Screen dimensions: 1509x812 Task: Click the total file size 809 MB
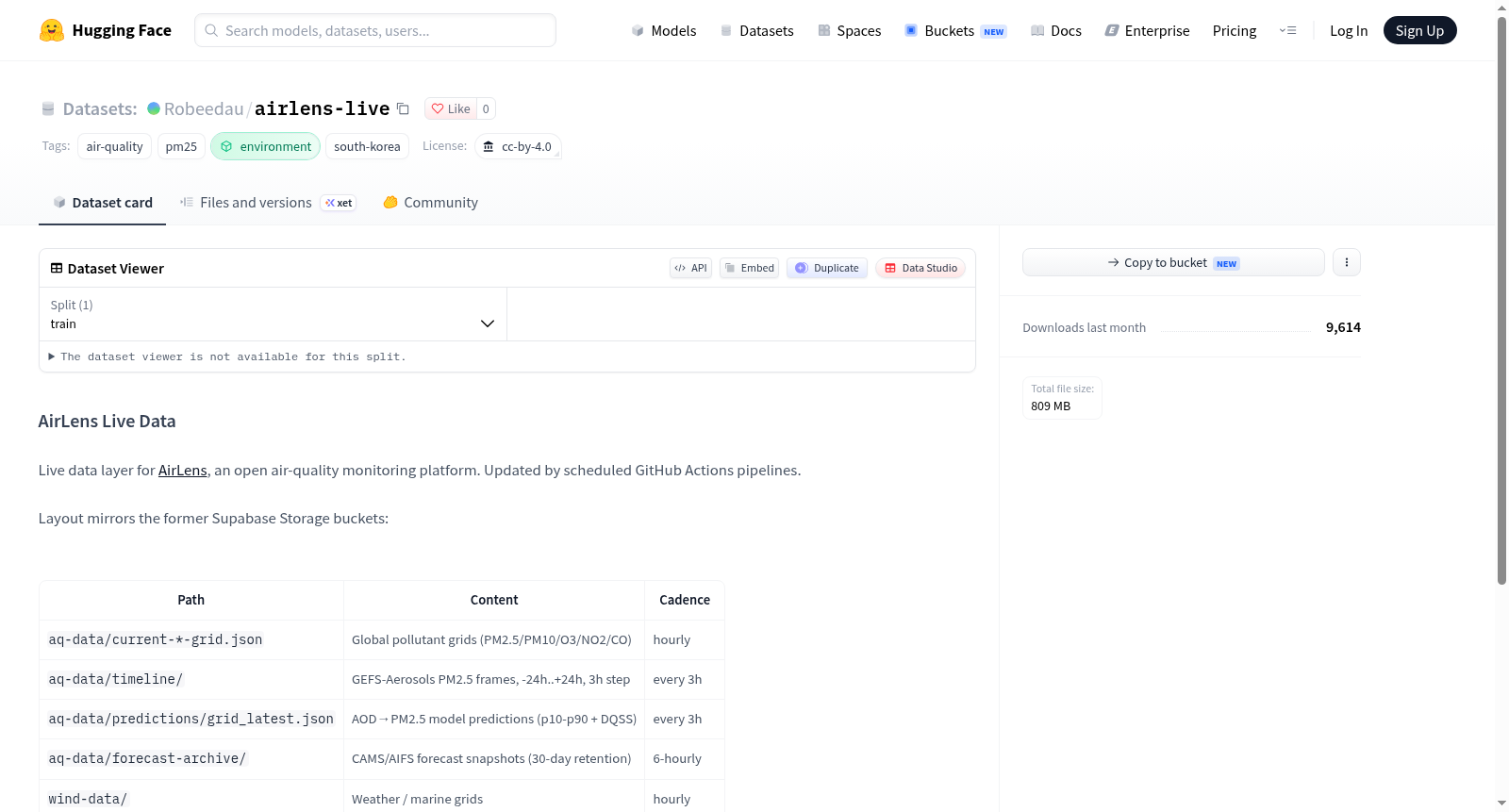[x=1062, y=398]
